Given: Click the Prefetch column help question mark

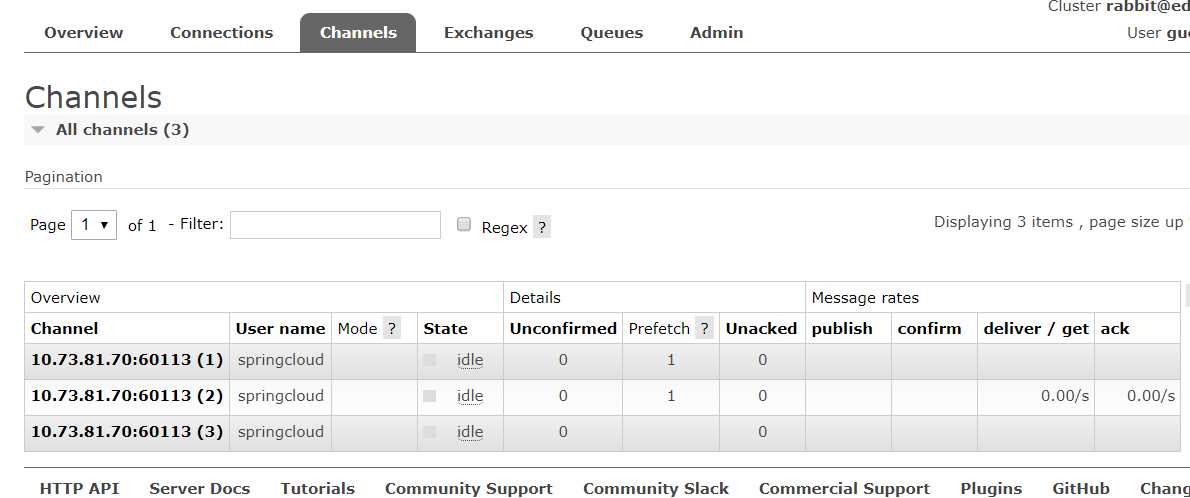Looking at the screenshot, I should coord(705,328).
